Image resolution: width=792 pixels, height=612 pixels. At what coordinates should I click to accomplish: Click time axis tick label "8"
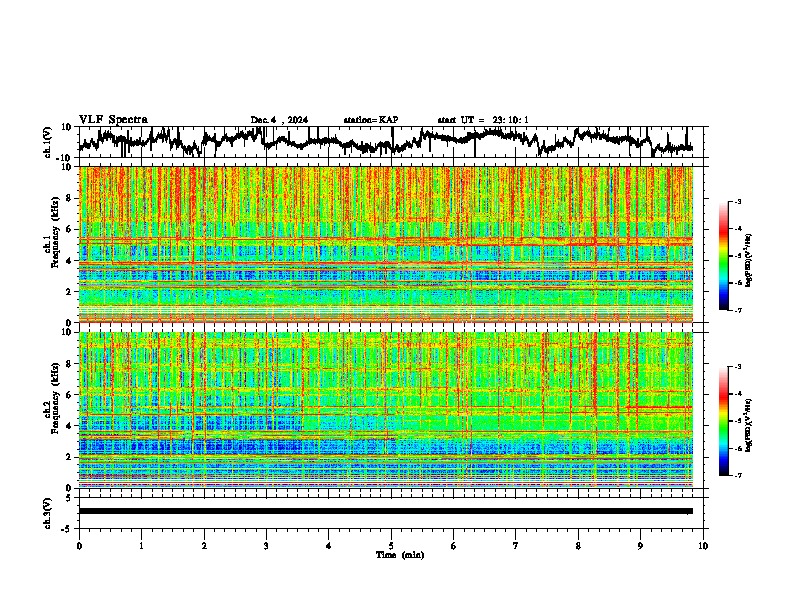pyautogui.click(x=578, y=546)
